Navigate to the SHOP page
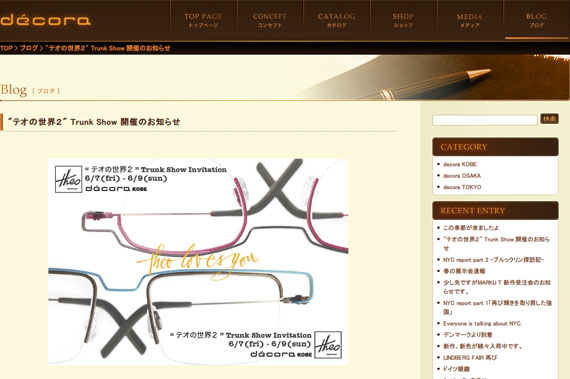The width and height of the screenshot is (570, 379). [x=403, y=20]
